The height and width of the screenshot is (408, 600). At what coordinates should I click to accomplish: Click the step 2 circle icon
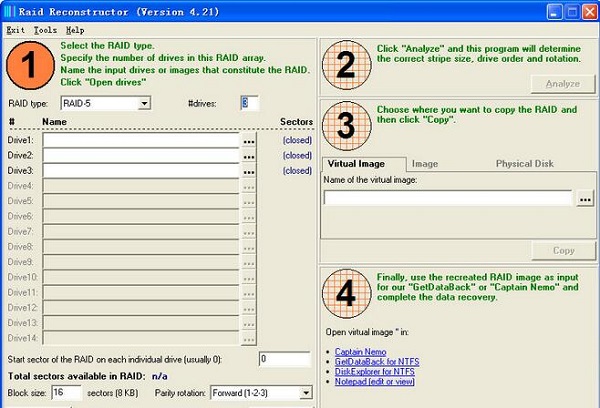tap(347, 65)
